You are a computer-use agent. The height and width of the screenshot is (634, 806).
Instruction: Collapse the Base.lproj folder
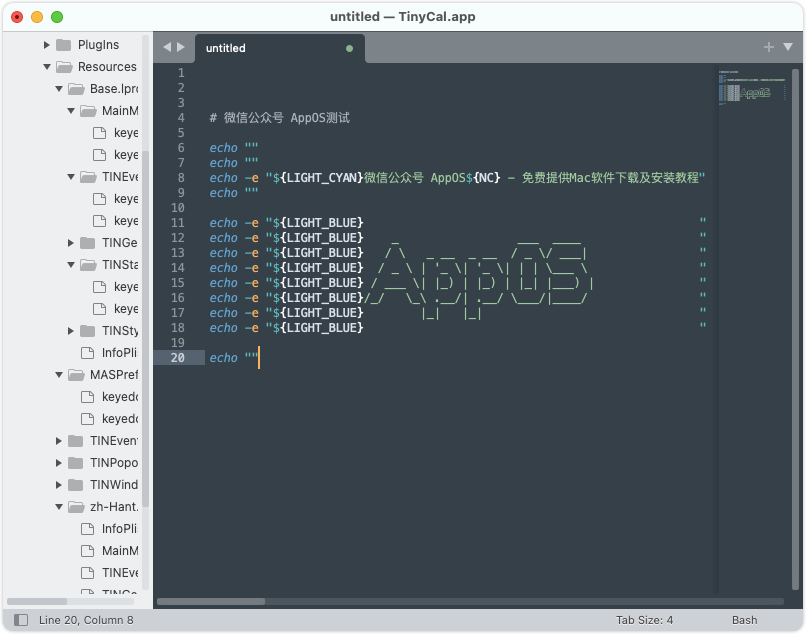(59, 89)
